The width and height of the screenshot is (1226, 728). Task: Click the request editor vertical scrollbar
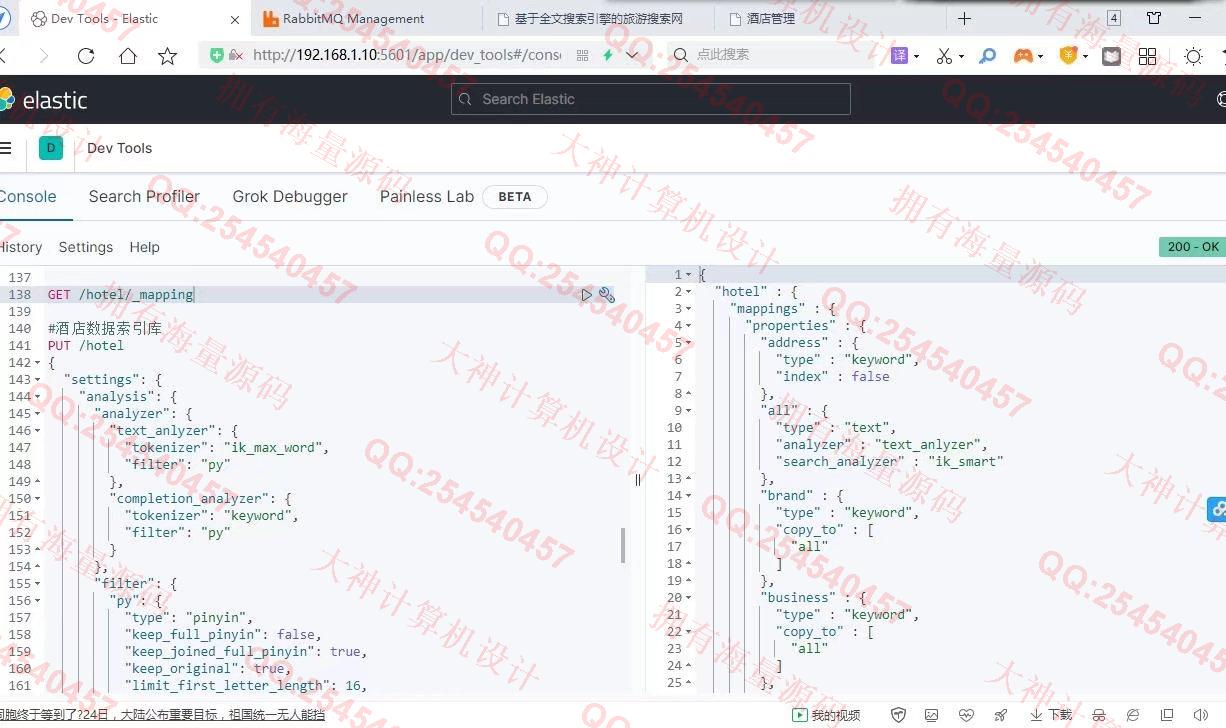click(623, 545)
